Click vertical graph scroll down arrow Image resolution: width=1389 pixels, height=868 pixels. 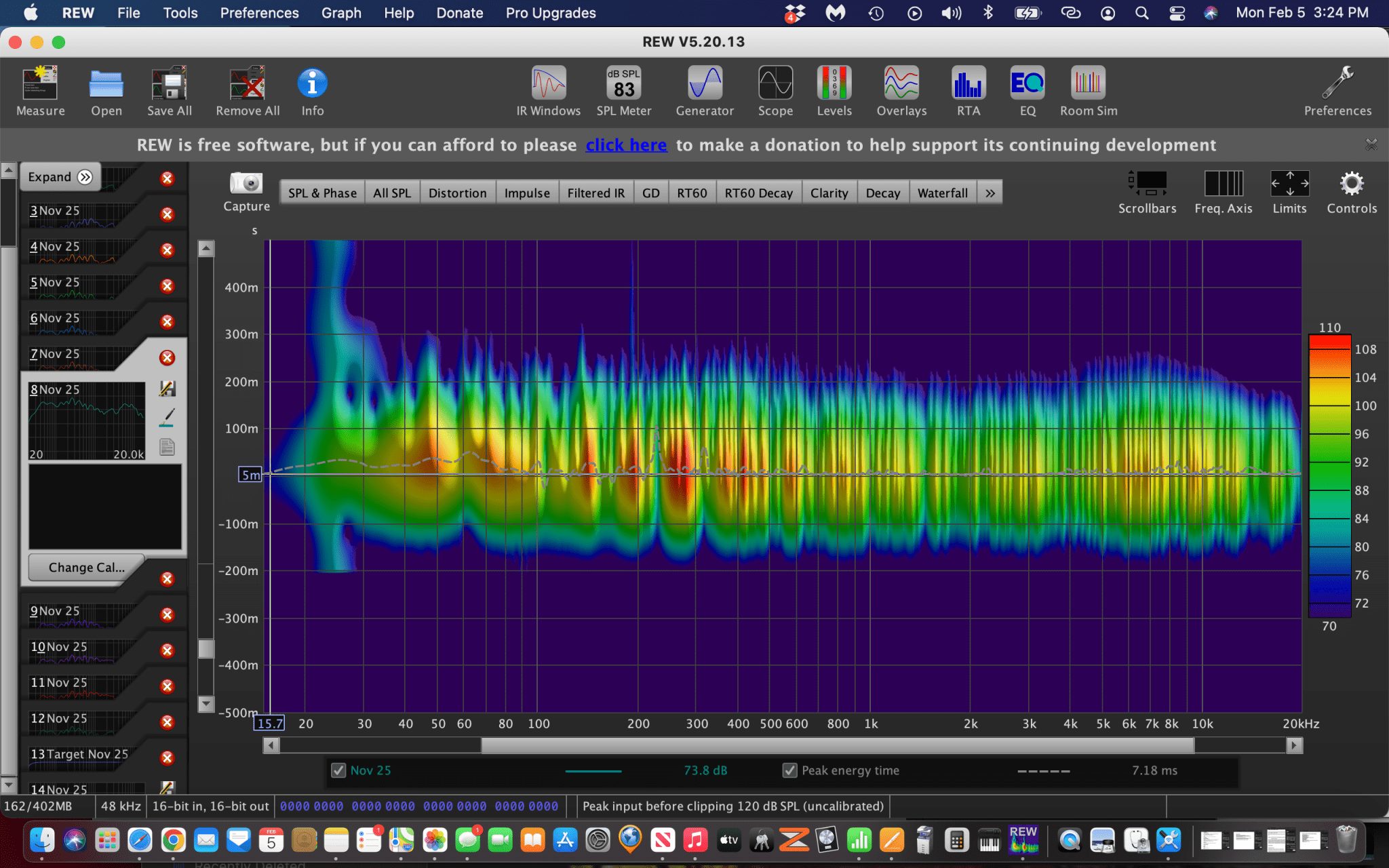(206, 703)
